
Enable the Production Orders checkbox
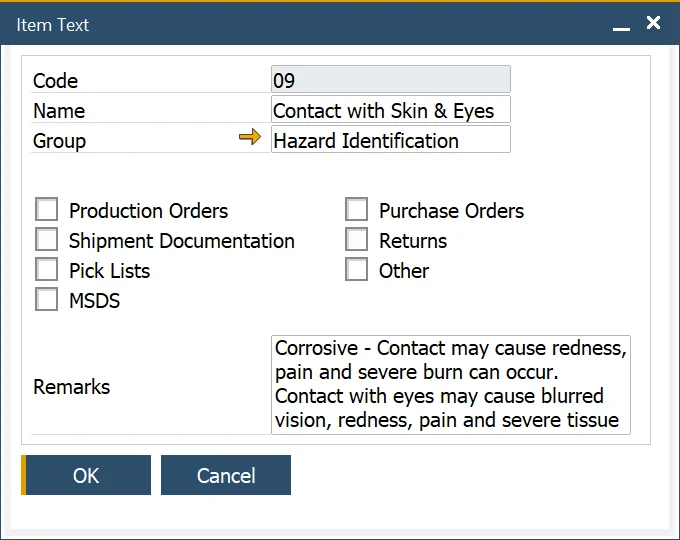point(47,210)
